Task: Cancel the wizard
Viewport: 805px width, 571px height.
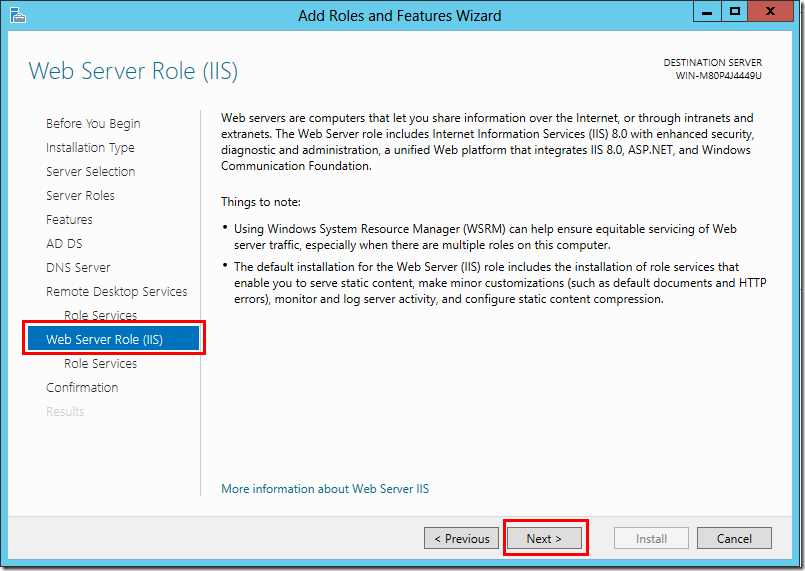Action: 733,538
